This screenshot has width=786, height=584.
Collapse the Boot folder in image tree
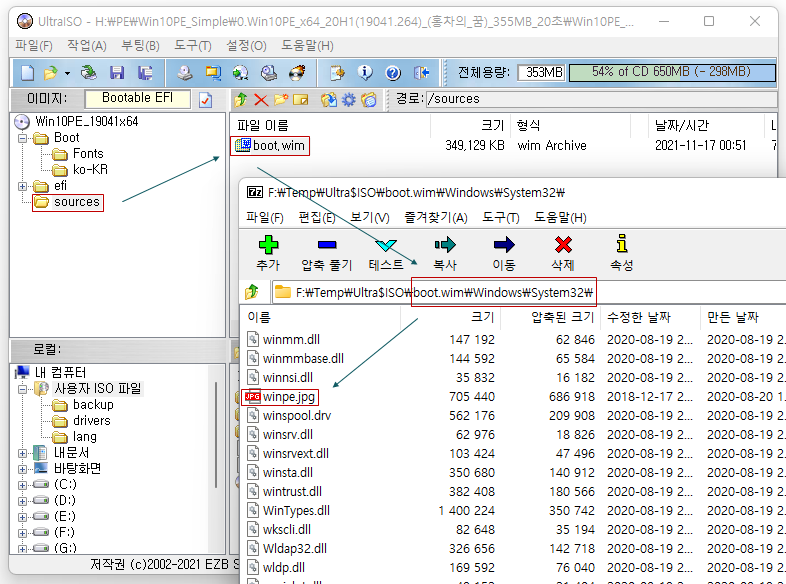click(x=23, y=138)
